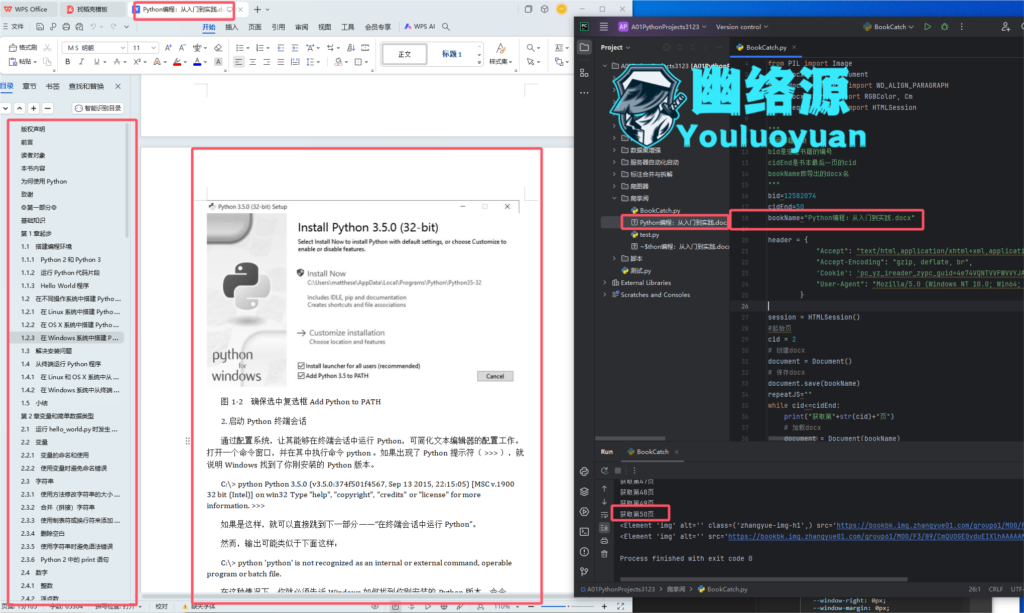
Task: Decrease paragraph indent in WPS
Action: click(281, 48)
